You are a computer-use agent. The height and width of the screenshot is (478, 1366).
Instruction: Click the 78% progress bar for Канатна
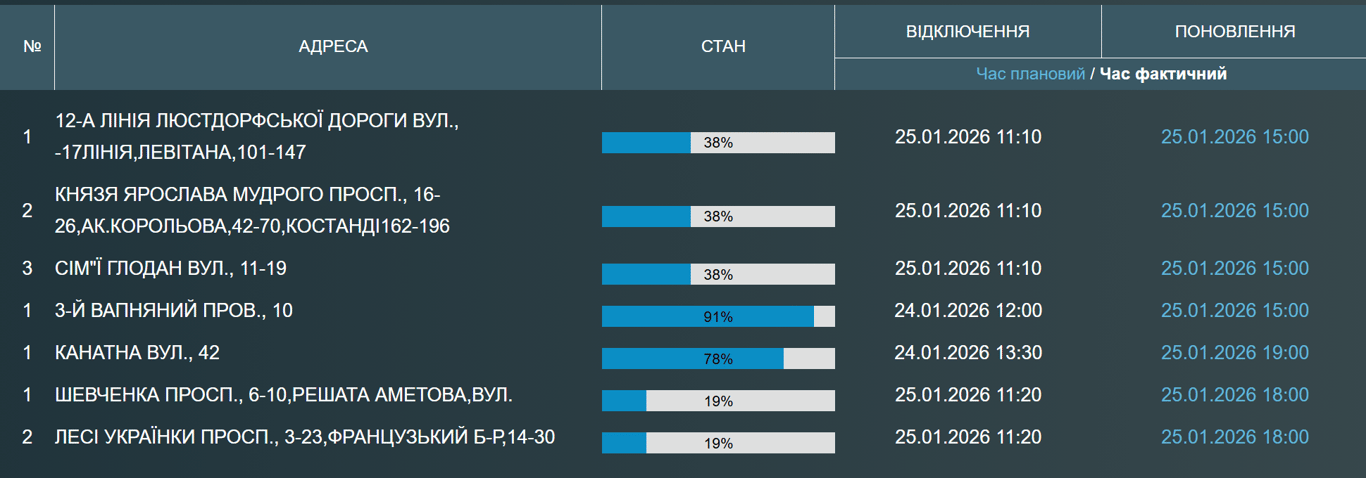point(717,358)
